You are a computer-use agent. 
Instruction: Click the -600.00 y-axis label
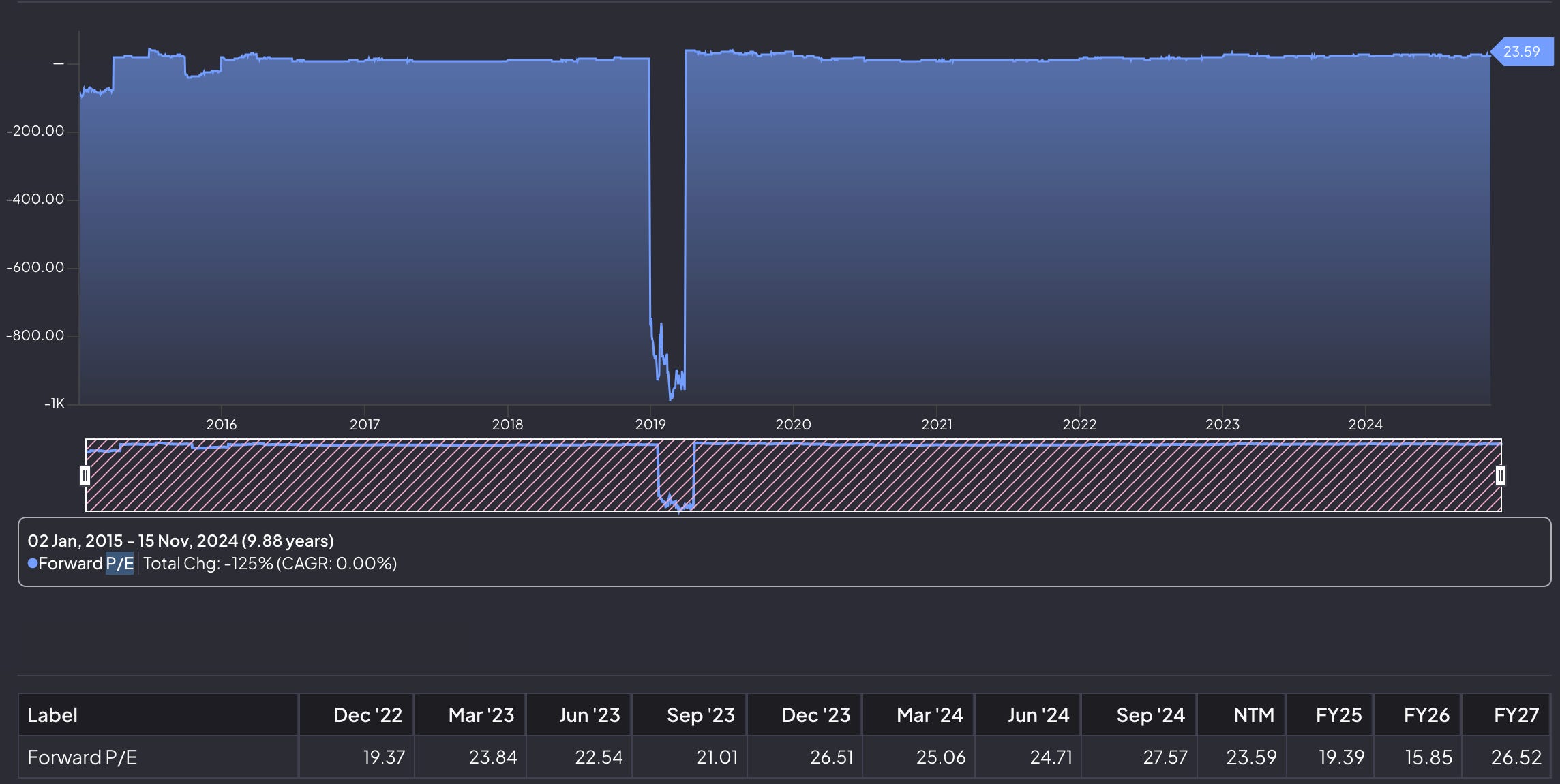[x=35, y=267]
